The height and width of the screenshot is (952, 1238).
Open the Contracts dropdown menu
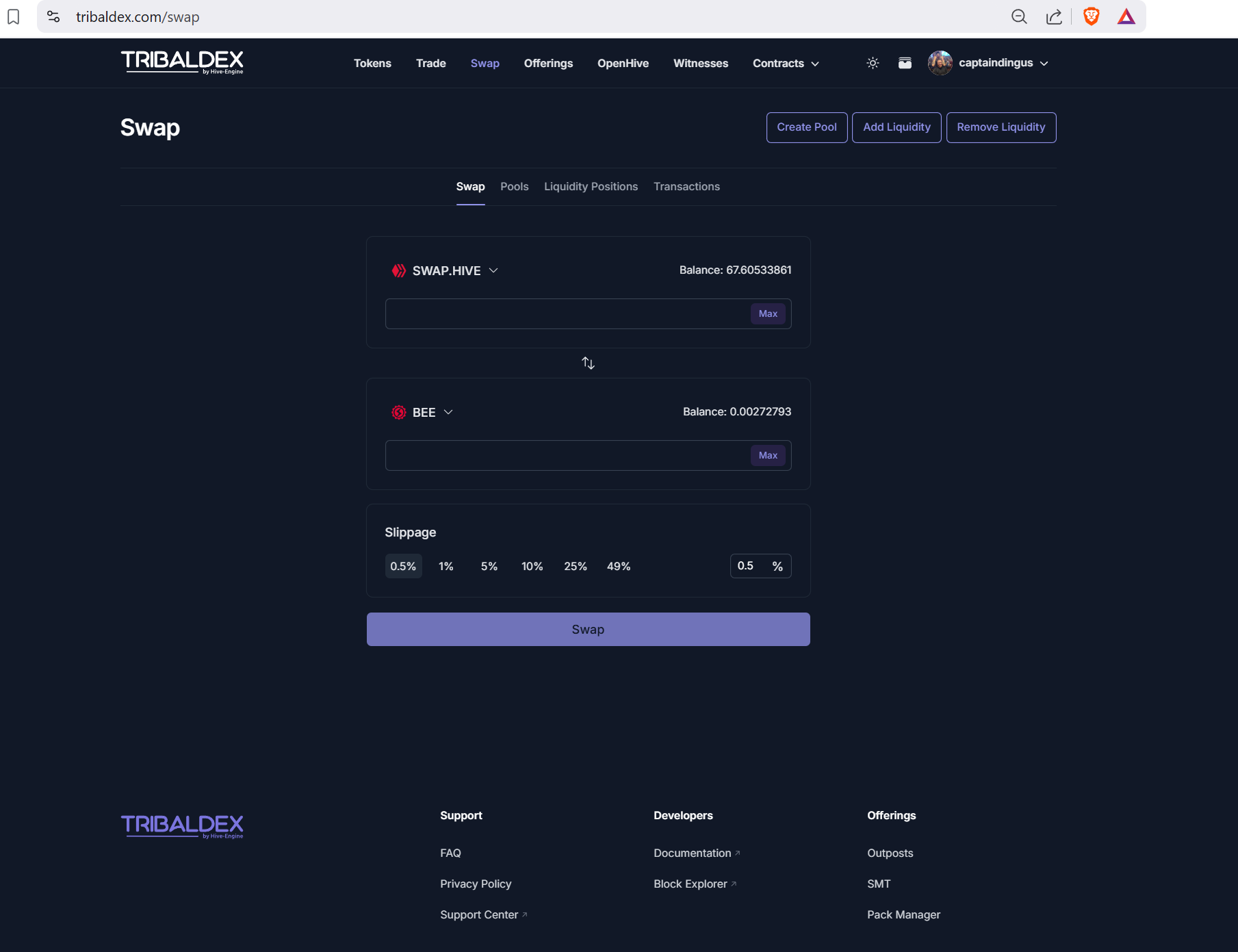click(x=786, y=63)
